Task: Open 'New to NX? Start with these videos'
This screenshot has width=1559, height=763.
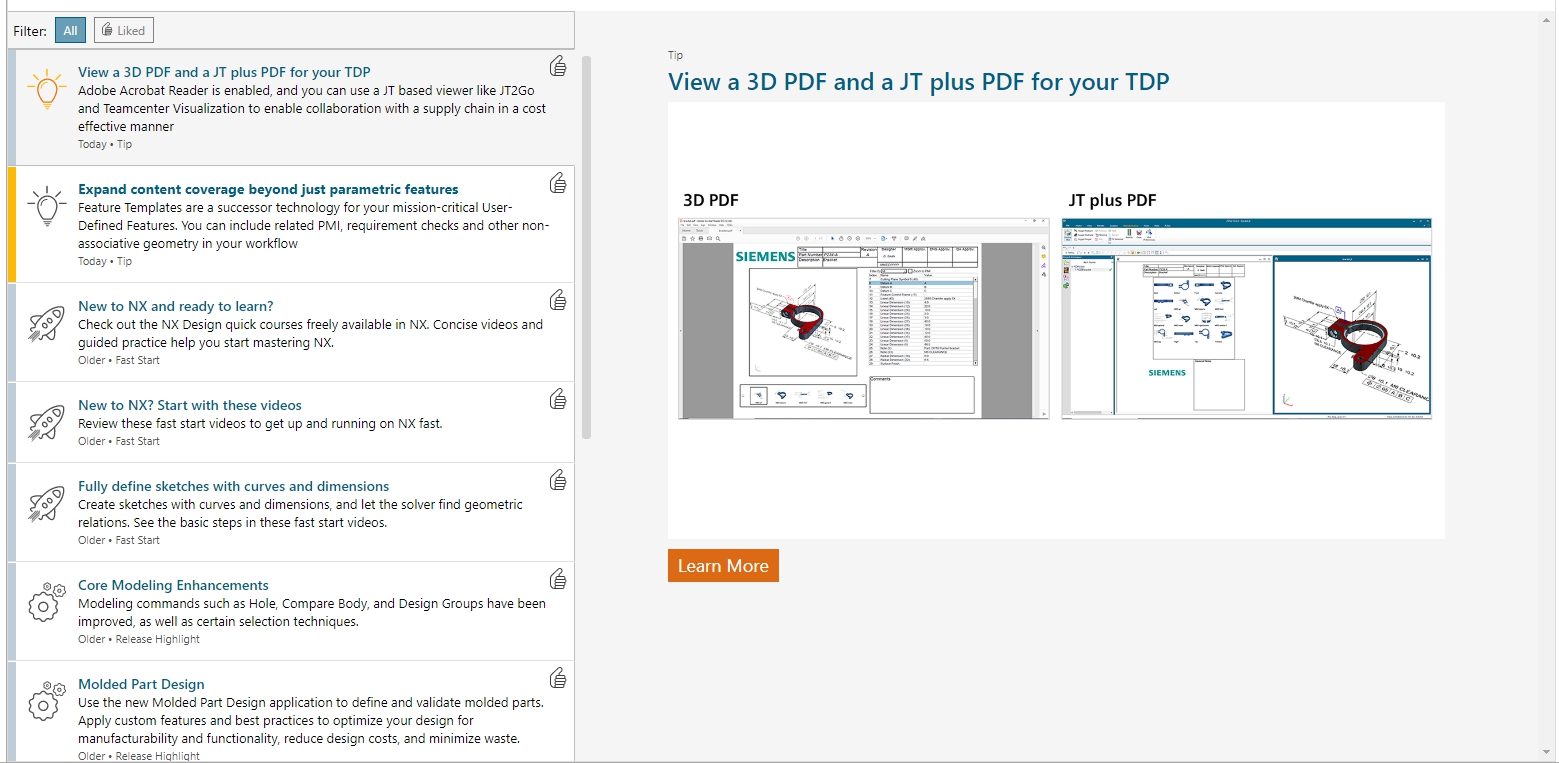Action: coord(190,405)
